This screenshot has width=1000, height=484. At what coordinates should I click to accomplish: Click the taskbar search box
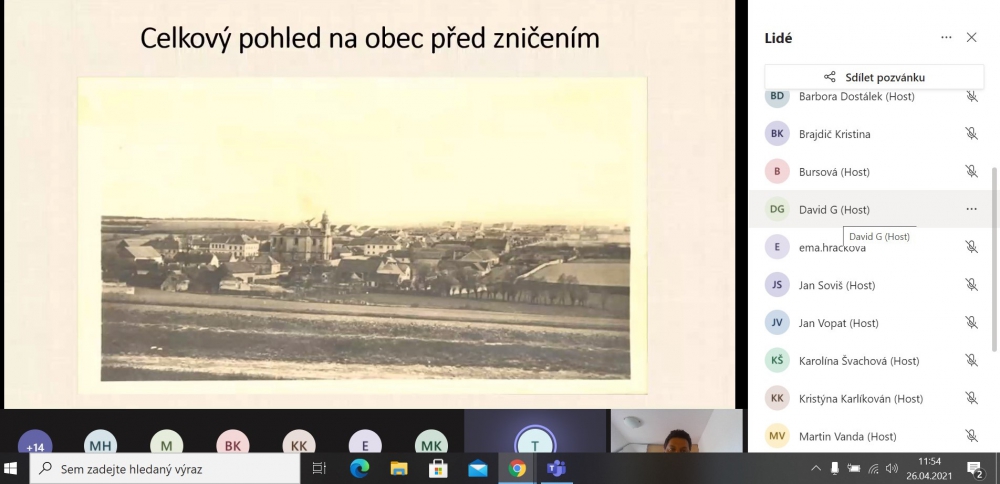point(165,469)
